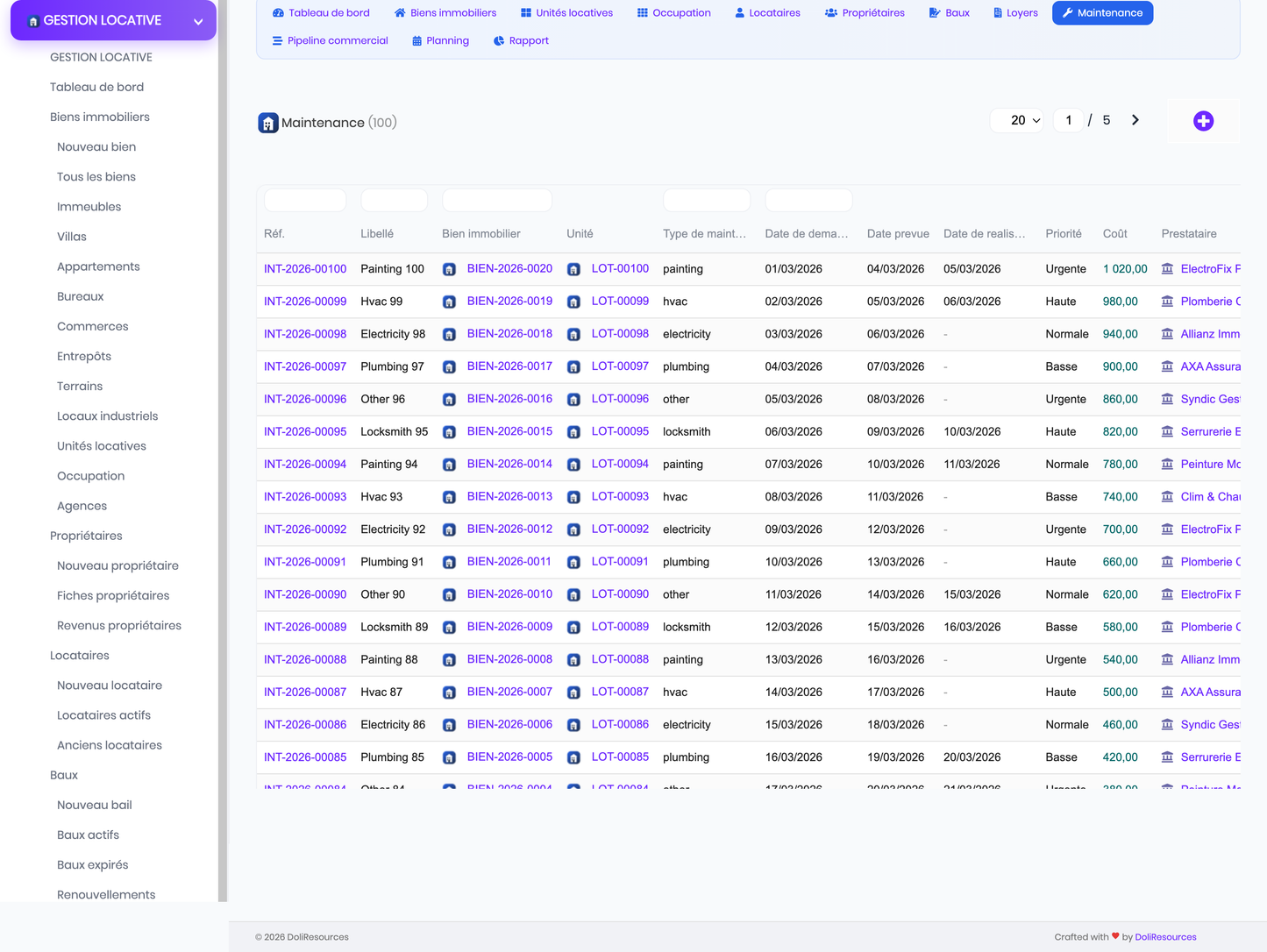
Task: Open intervention INT-2026-00093 link
Action: pos(305,497)
